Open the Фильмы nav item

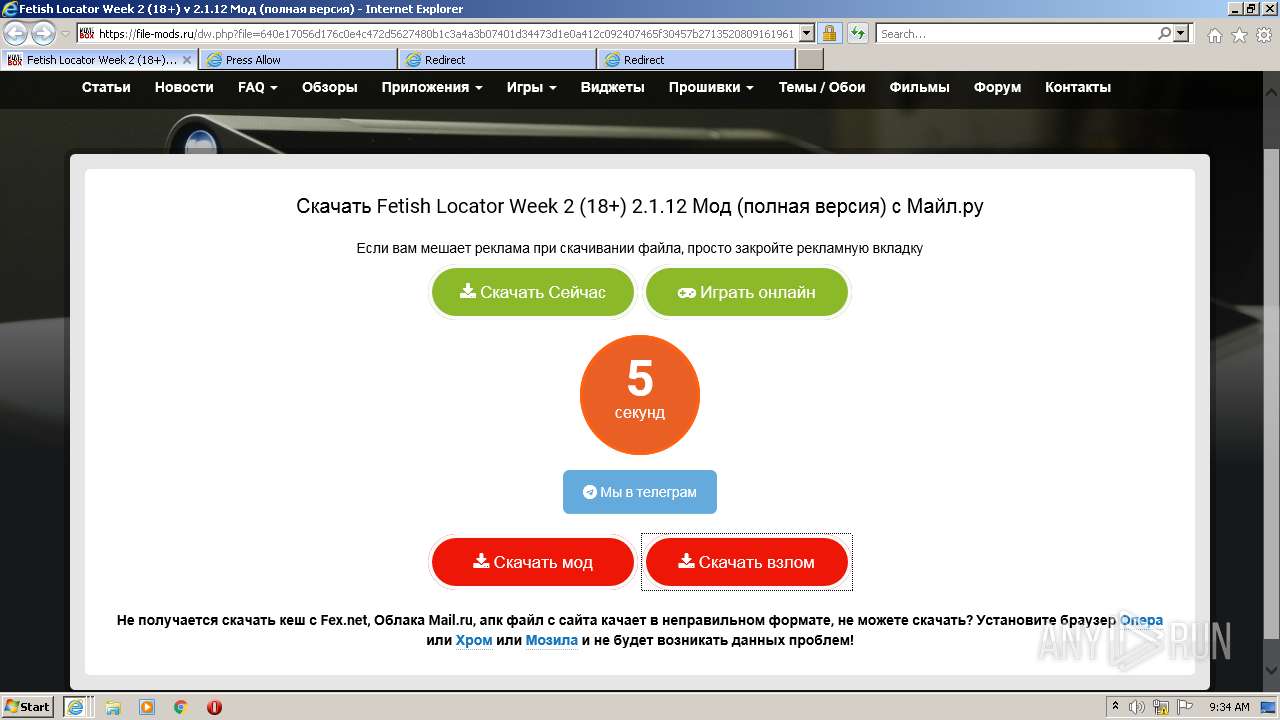(x=919, y=87)
